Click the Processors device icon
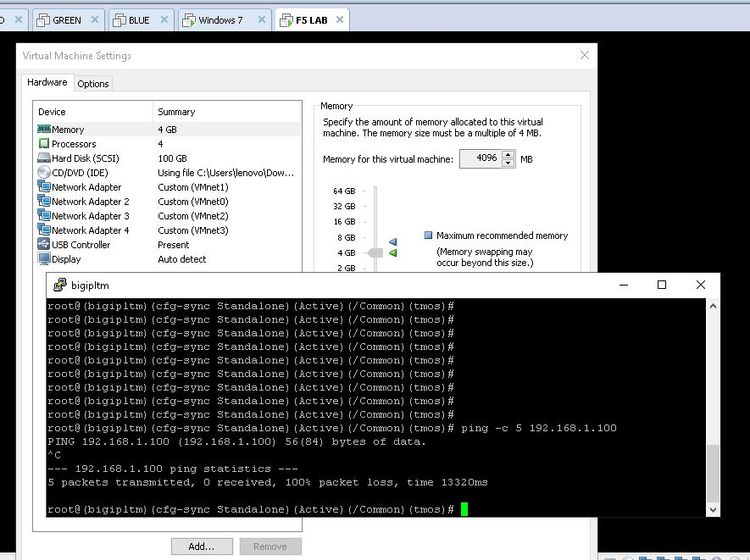The height and width of the screenshot is (560, 750). [44, 144]
